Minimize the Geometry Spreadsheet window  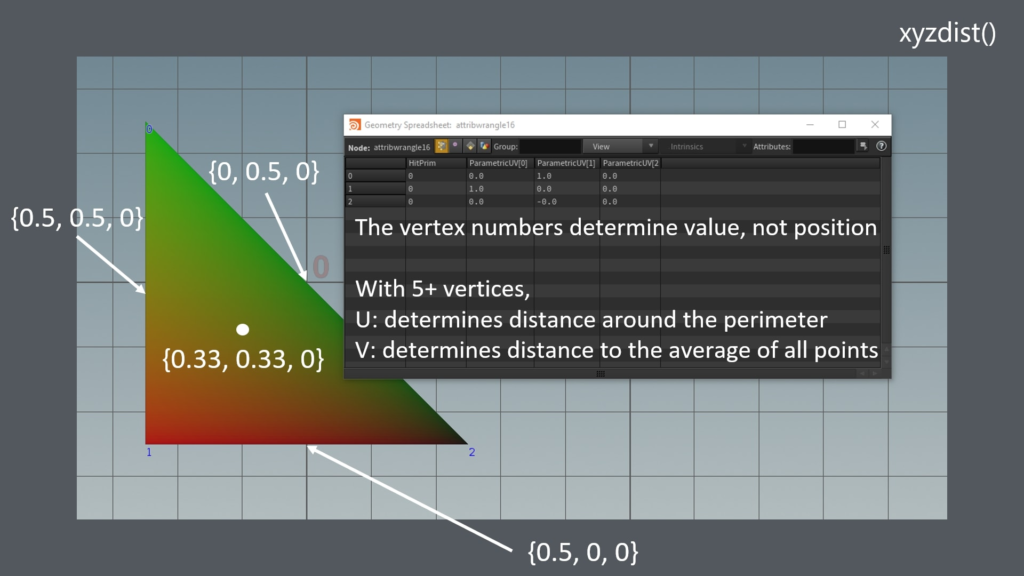809,125
